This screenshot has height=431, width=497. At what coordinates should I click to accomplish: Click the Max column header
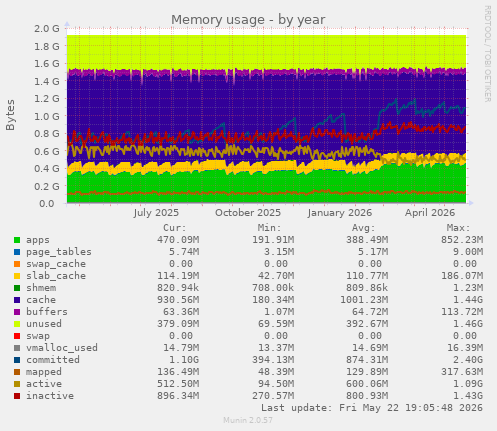(458, 228)
